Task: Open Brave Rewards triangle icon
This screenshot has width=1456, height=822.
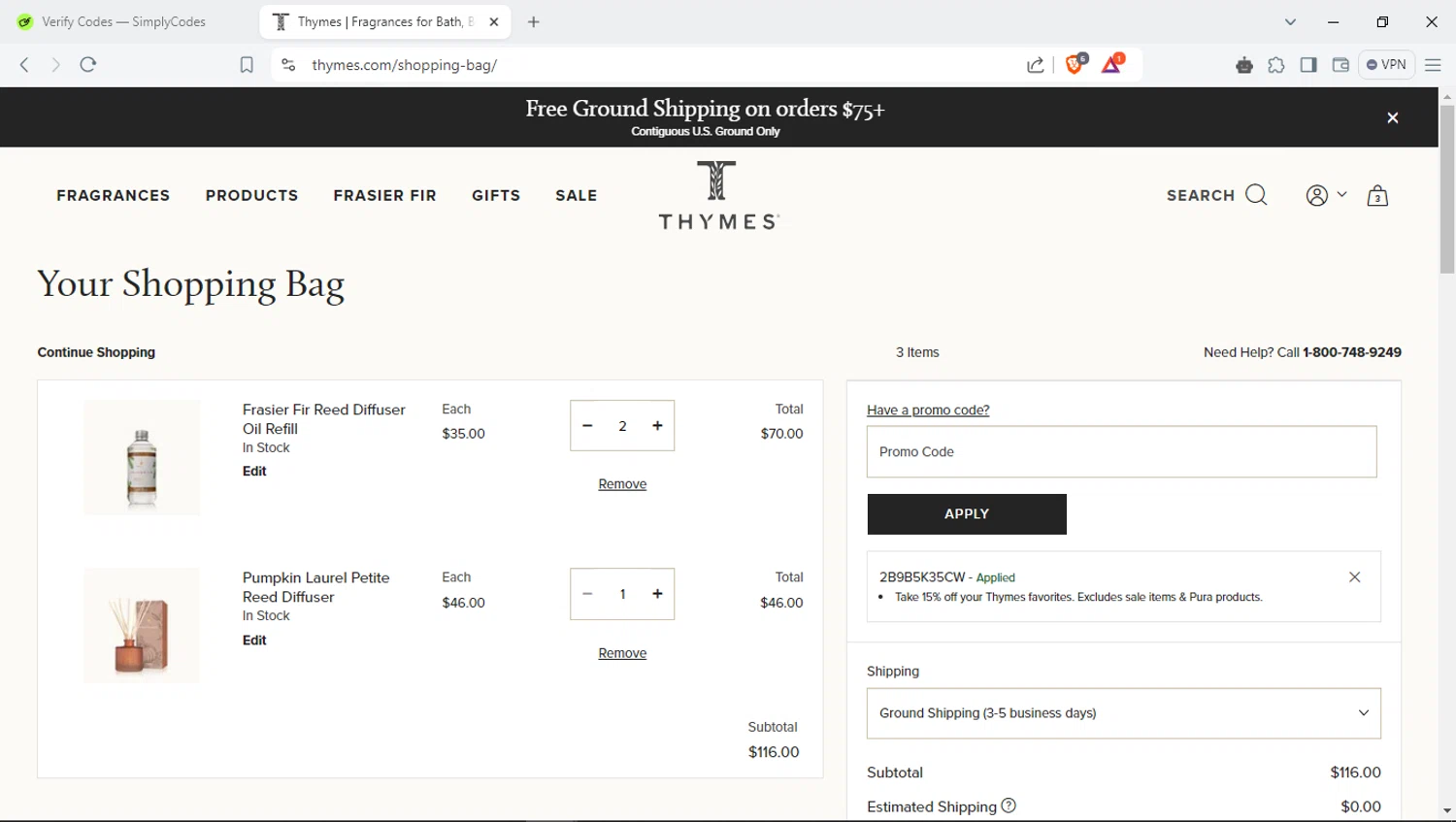Action: point(1113,64)
